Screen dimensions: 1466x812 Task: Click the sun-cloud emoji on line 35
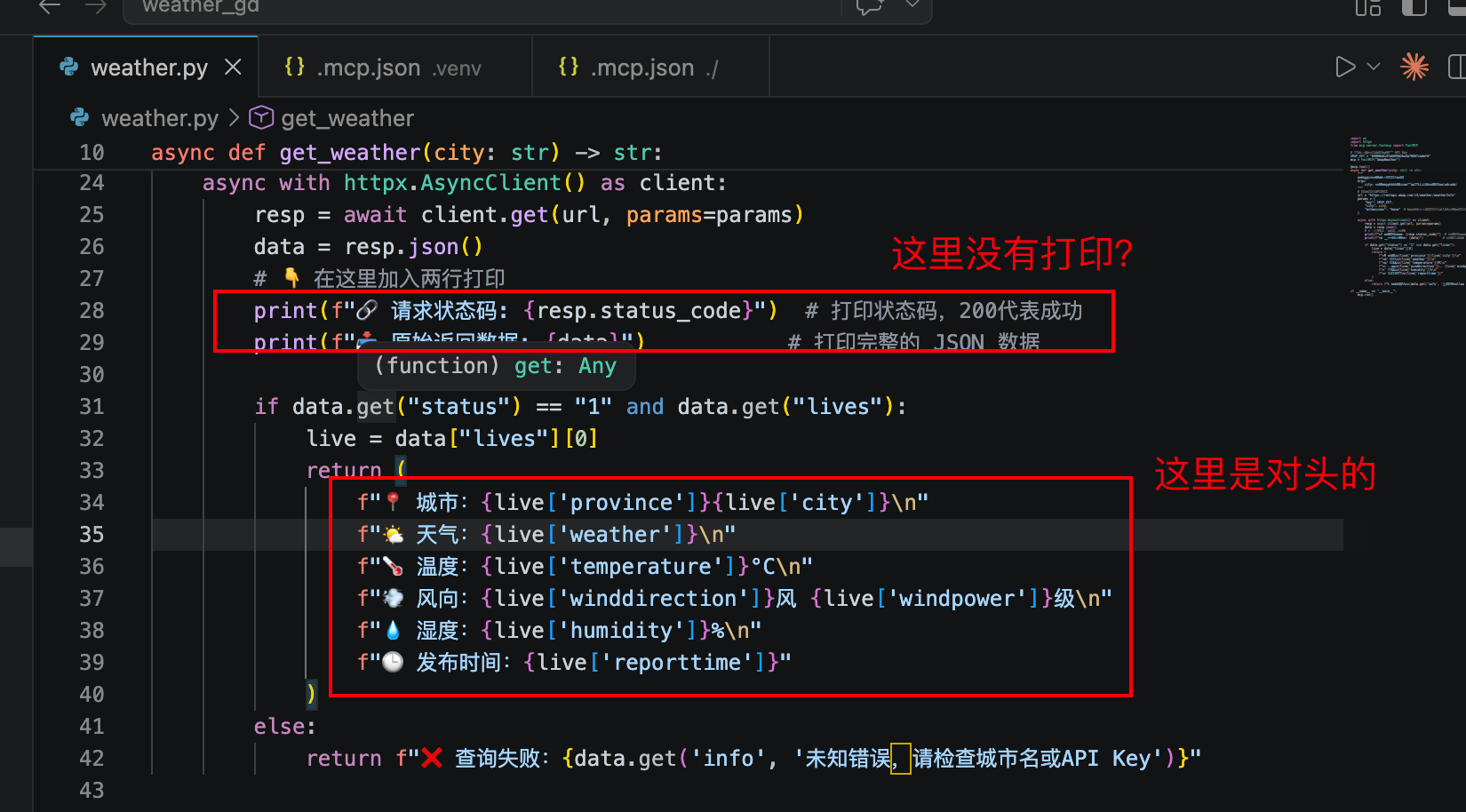pos(393,534)
